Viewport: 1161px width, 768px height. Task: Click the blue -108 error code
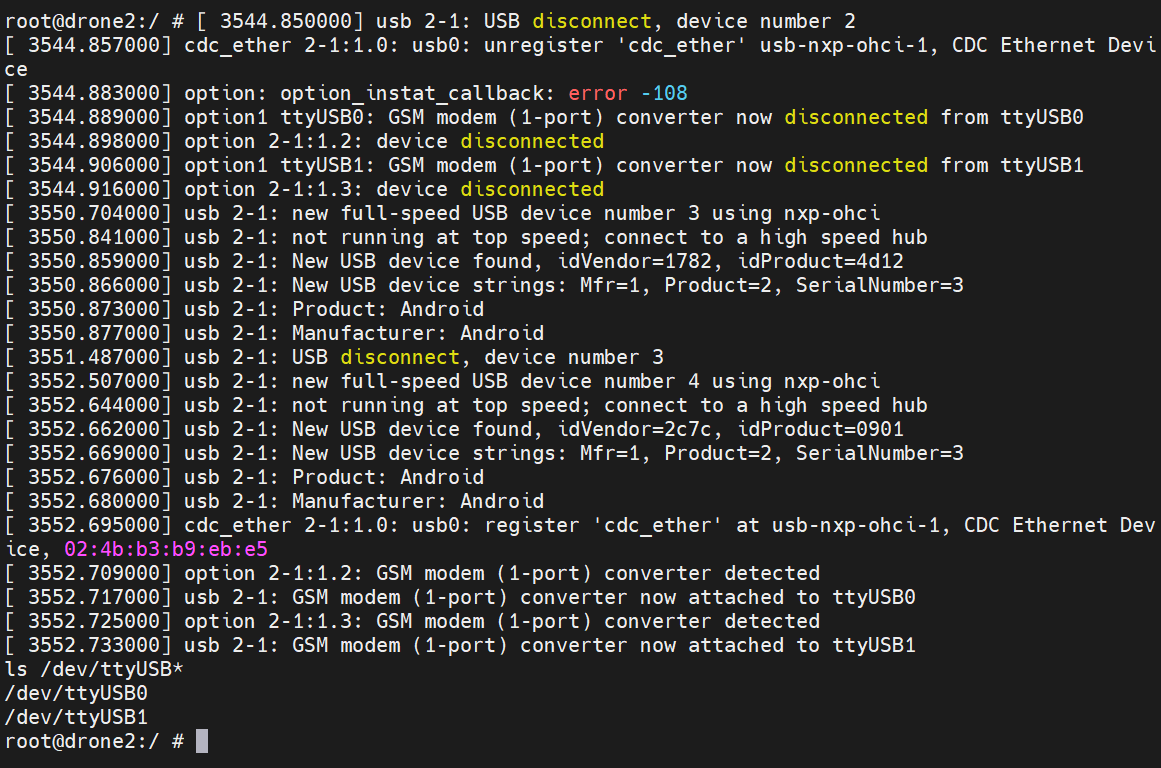(664, 93)
